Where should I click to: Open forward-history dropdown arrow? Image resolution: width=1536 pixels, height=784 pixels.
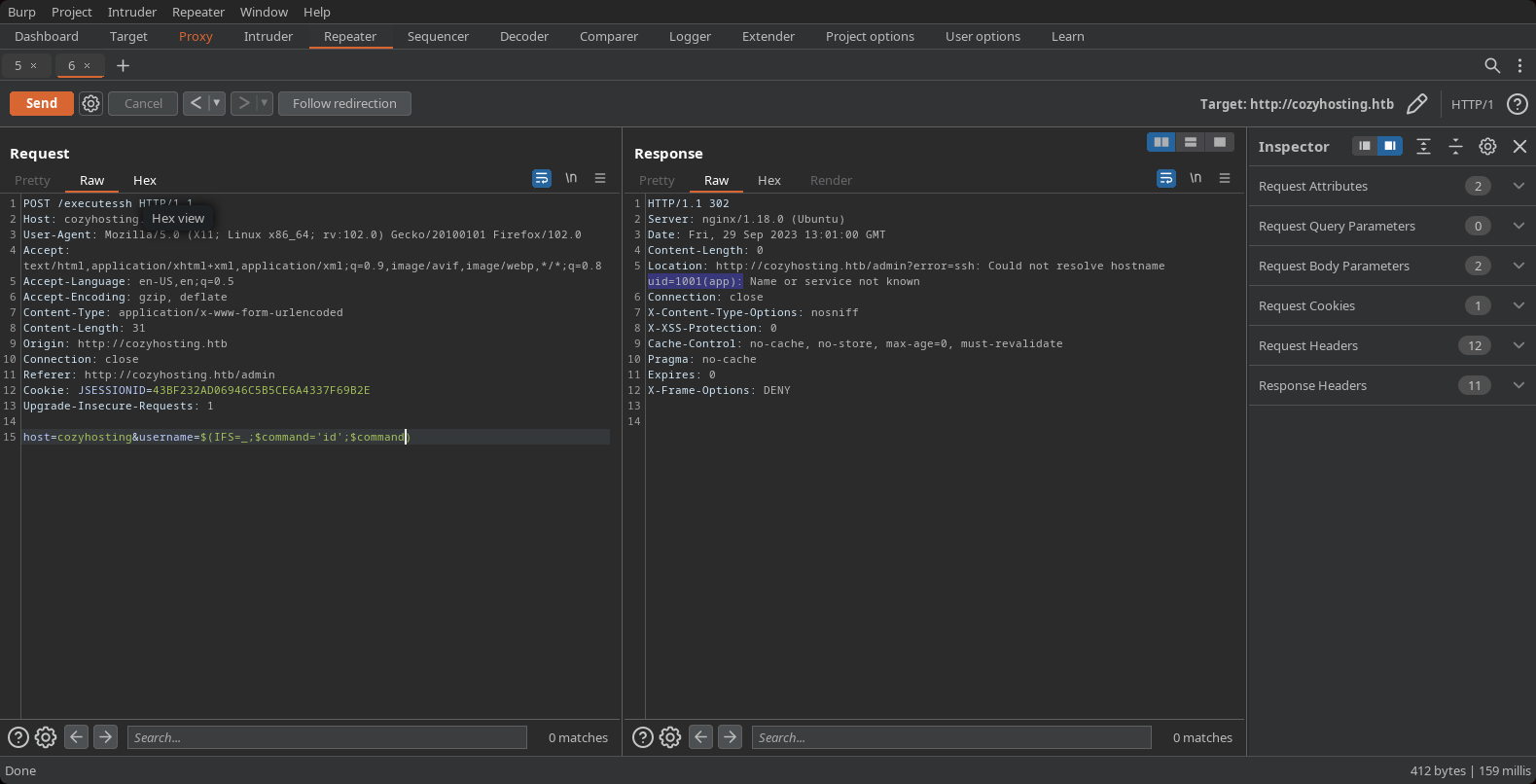click(x=264, y=103)
